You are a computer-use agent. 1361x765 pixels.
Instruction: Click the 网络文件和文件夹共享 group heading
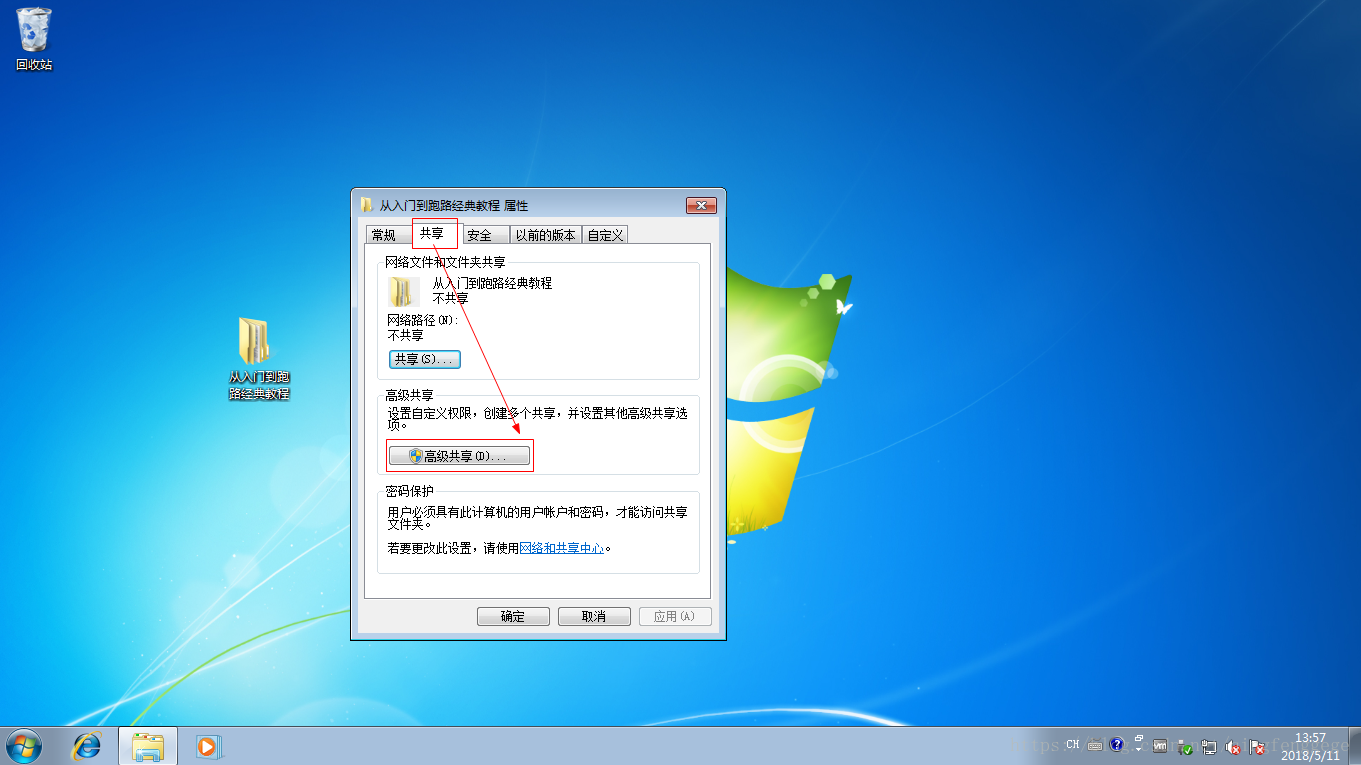445,262
